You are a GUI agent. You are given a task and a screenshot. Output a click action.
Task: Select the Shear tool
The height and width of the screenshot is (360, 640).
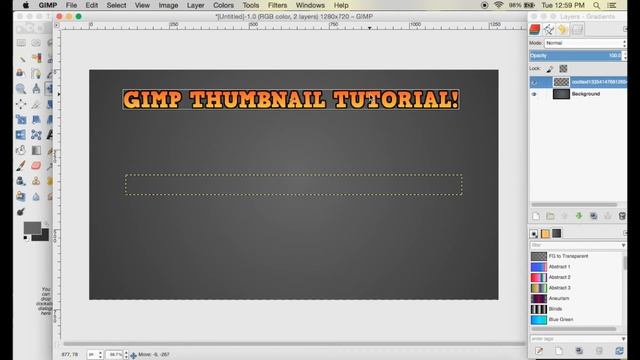point(36,119)
